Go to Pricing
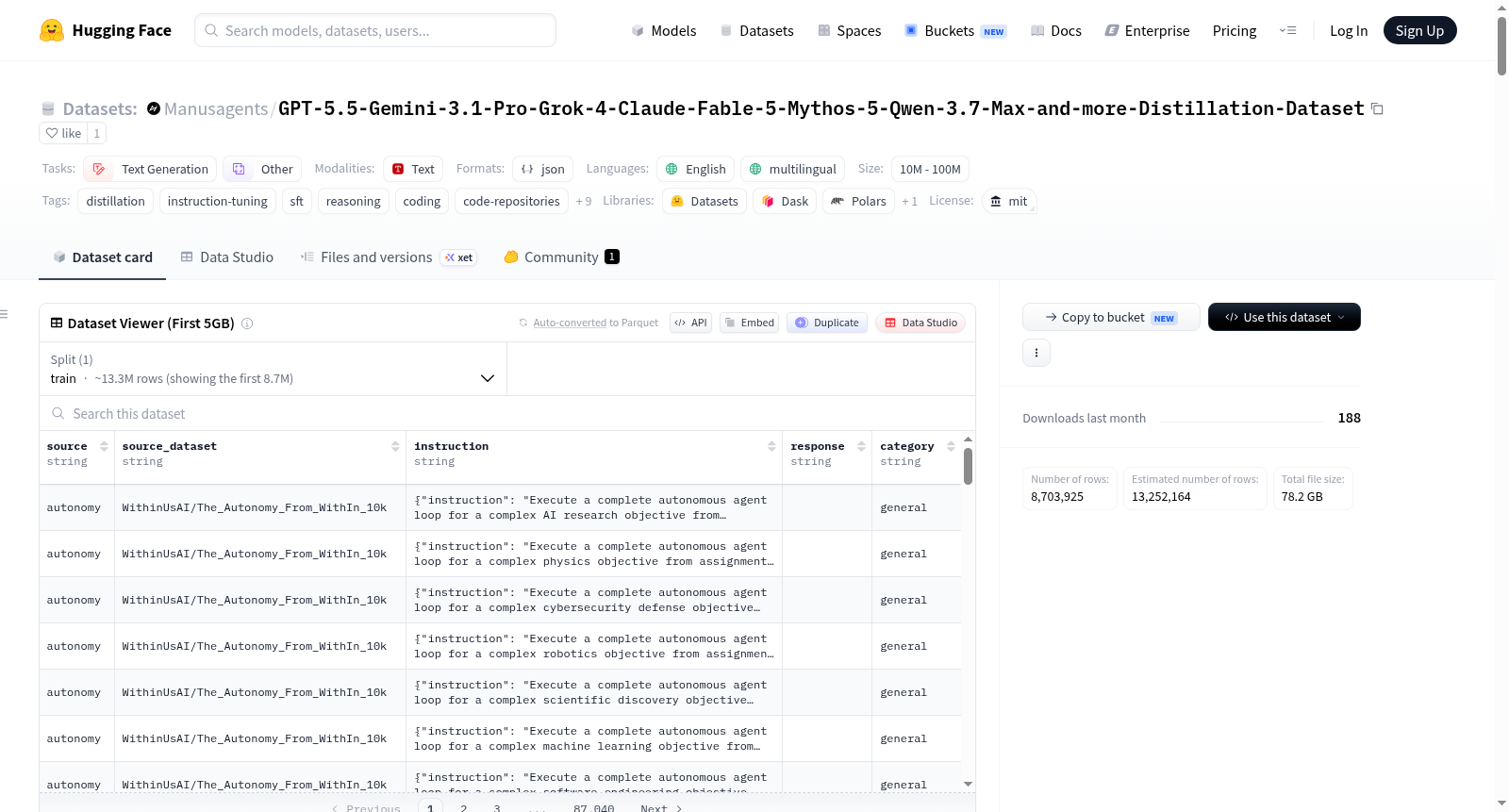Screen dimensions: 1509x812 pyautogui.click(x=1235, y=30)
